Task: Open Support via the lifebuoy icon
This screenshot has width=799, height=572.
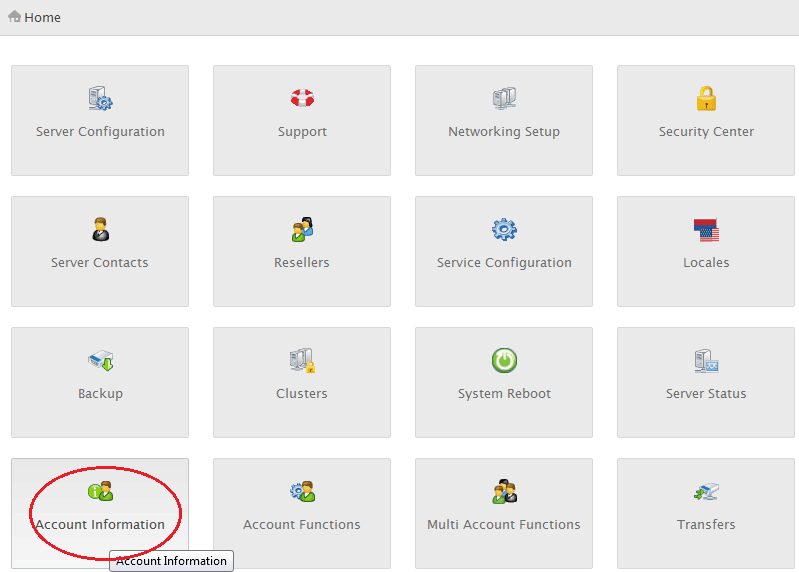Action: click(x=302, y=98)
